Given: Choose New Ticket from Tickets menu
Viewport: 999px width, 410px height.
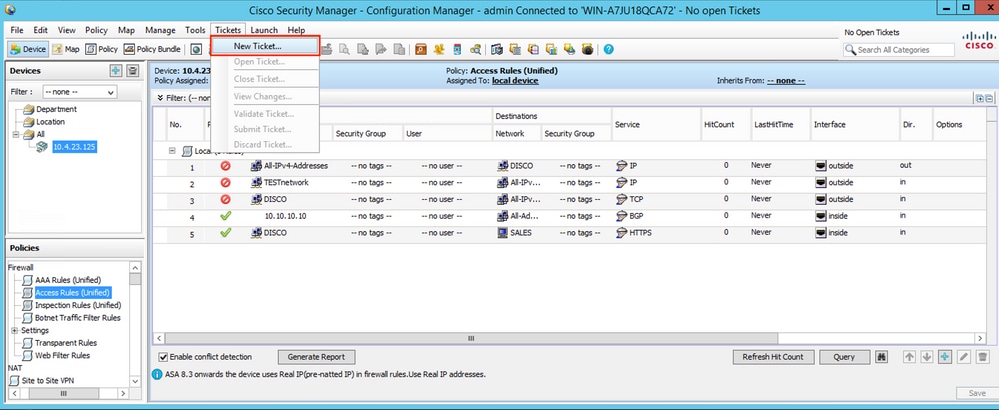Looking at the screenshot, I should 264,46.
